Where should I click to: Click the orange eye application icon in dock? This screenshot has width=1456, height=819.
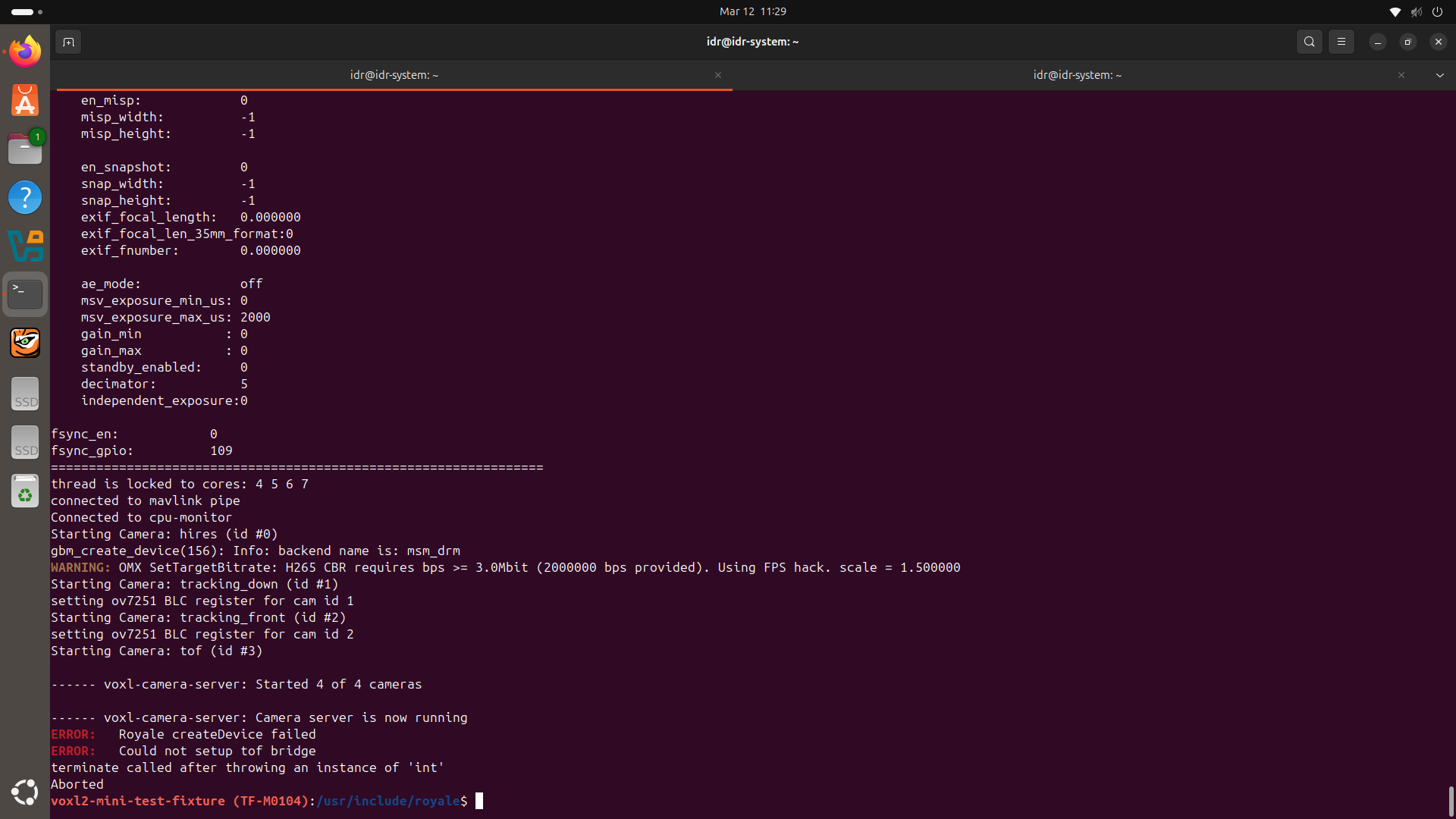coord(25,342)
